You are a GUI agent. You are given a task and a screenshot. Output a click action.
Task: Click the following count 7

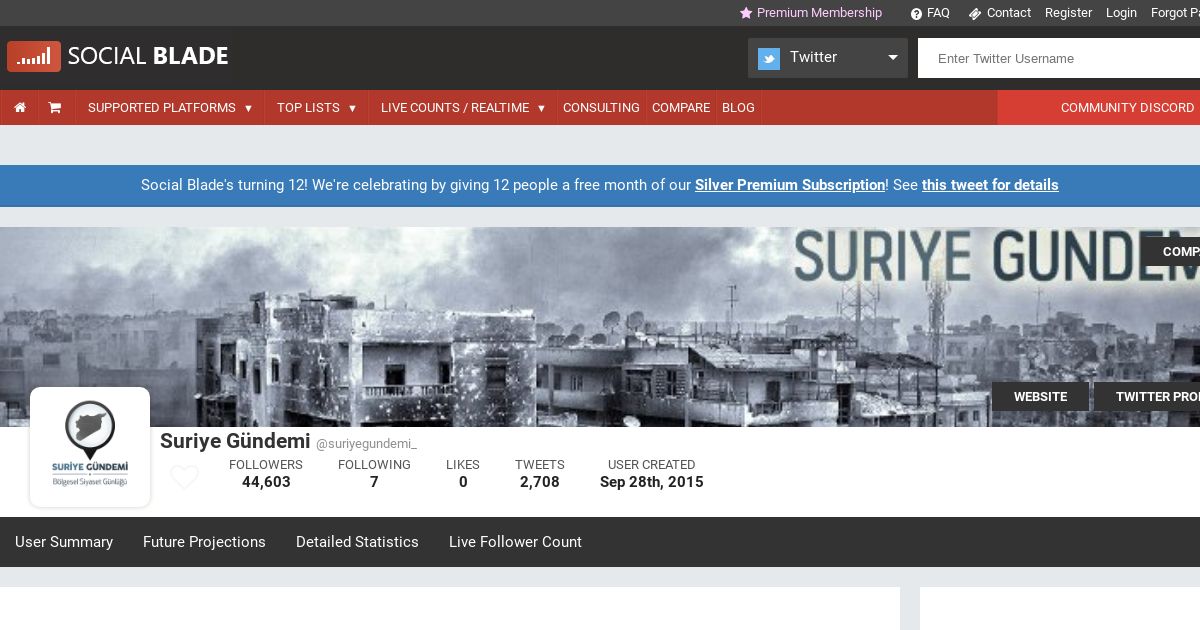pyautogui.click(x=374, y=482)
